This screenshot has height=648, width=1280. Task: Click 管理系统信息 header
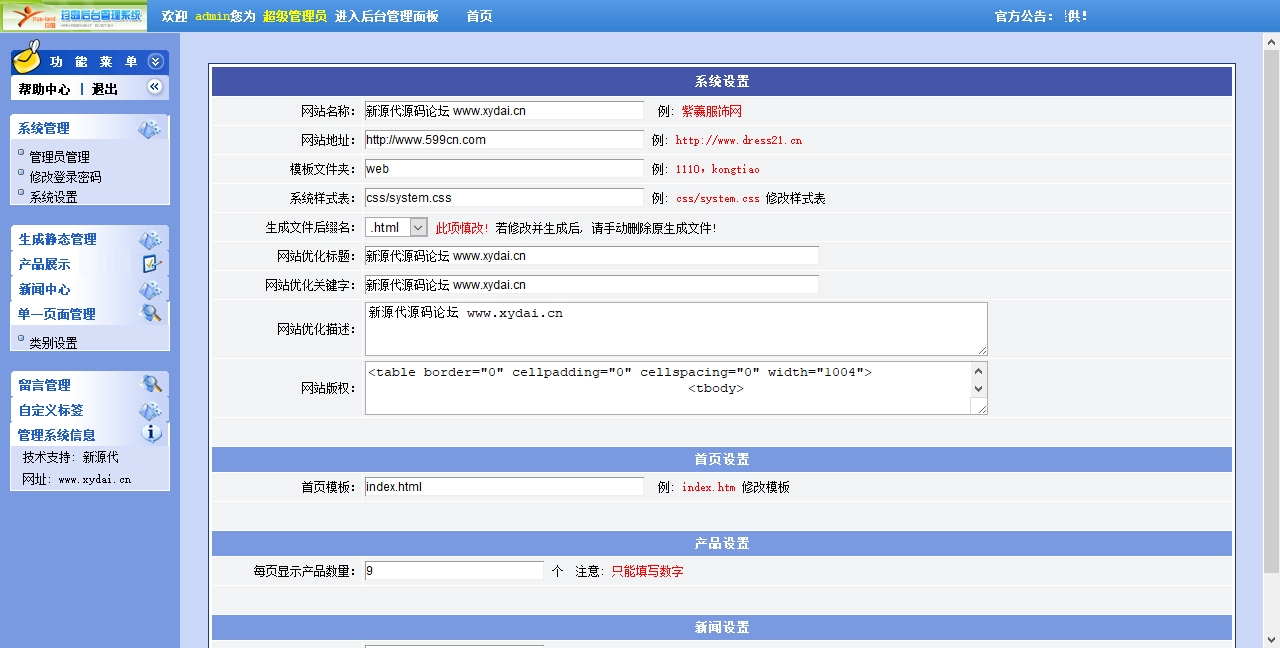56,436
